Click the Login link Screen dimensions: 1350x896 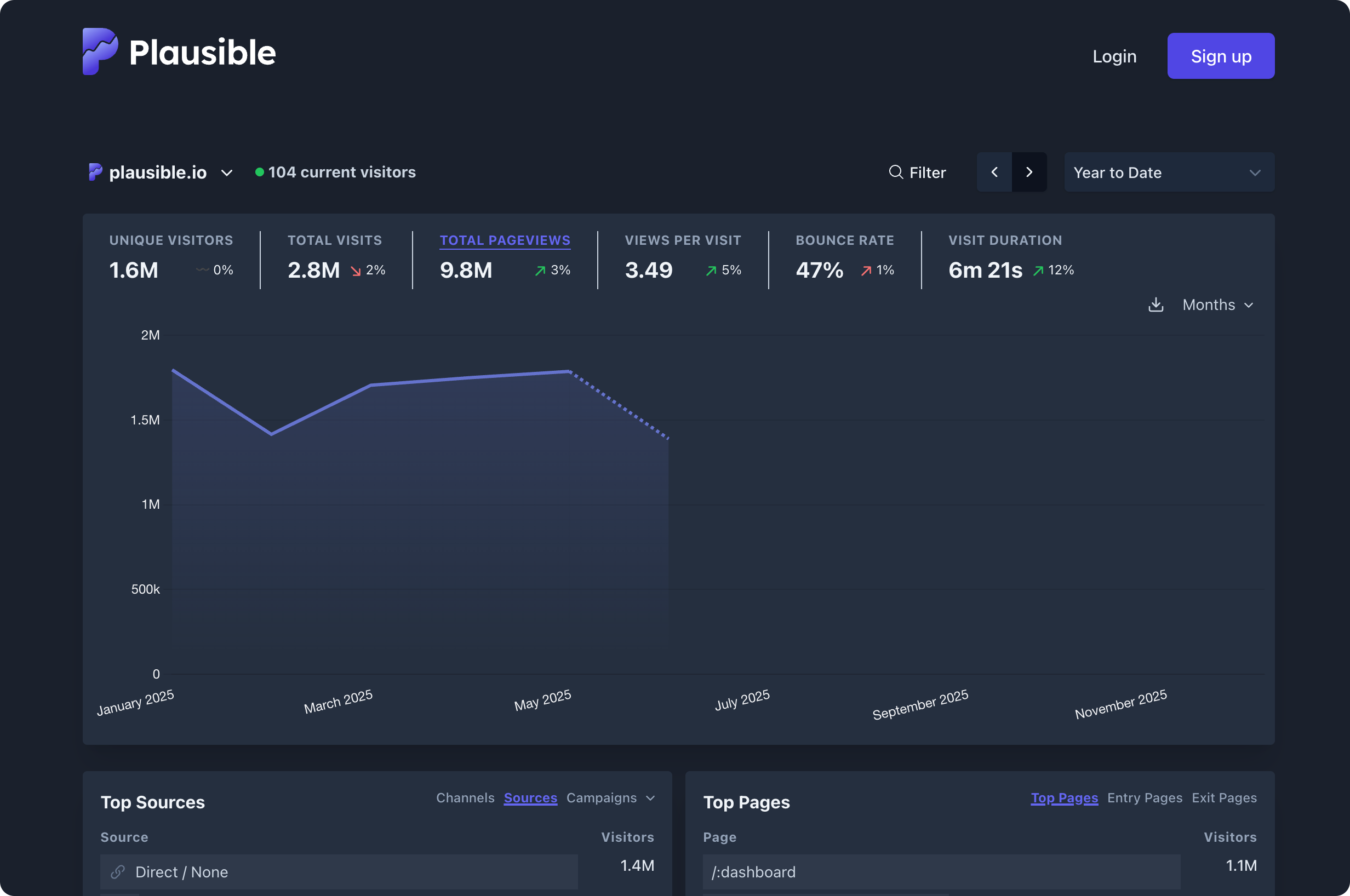[x=1113, y=55]
